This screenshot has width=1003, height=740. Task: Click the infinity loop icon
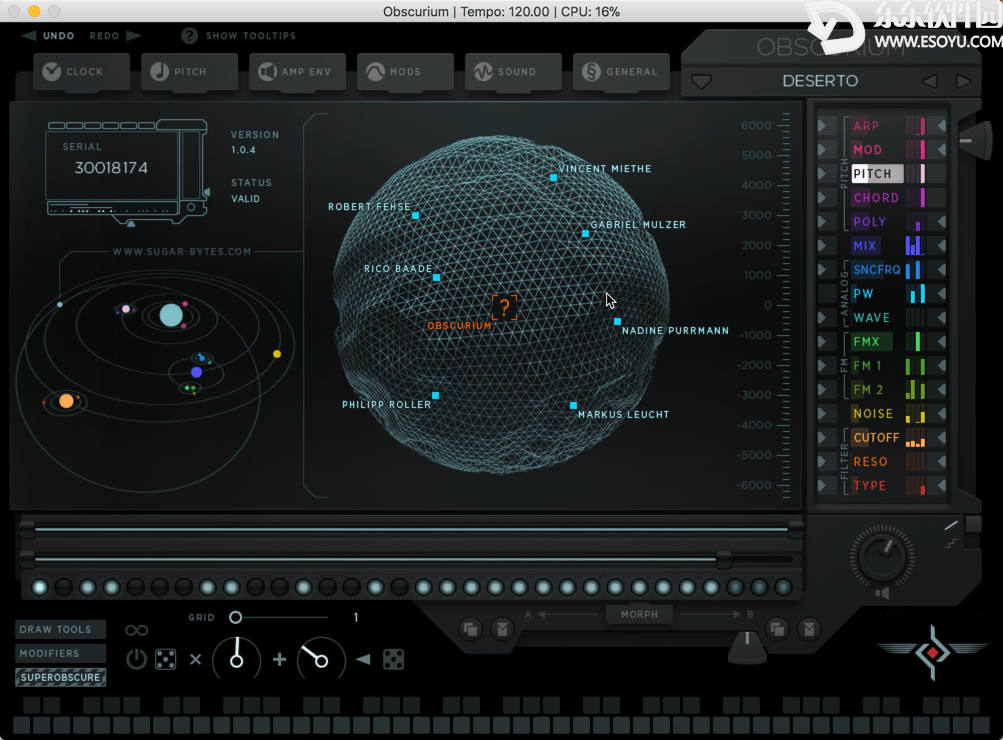point(136,631)
